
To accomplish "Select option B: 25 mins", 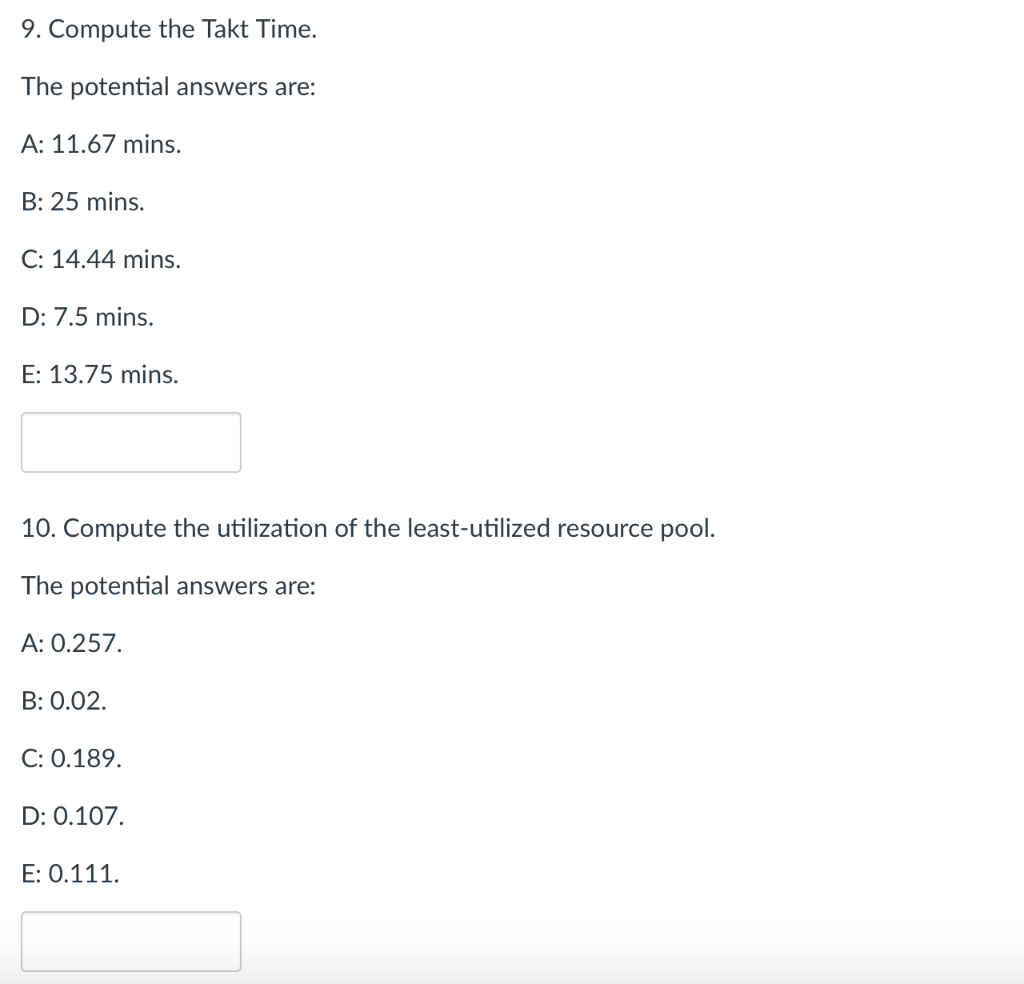I will (82, 202).
